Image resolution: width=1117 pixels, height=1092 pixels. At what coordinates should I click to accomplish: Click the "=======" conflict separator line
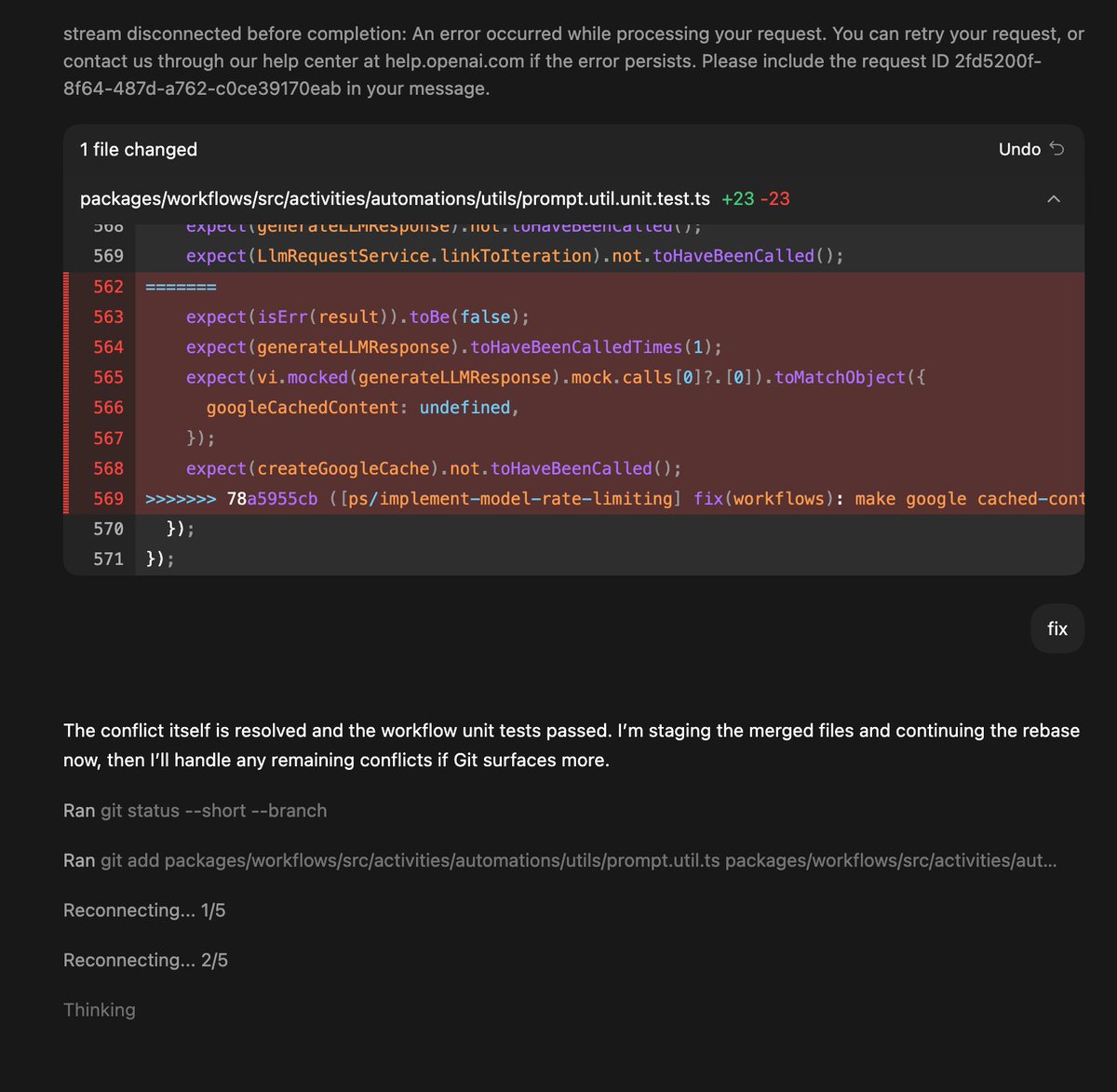[x=181, y=287]
